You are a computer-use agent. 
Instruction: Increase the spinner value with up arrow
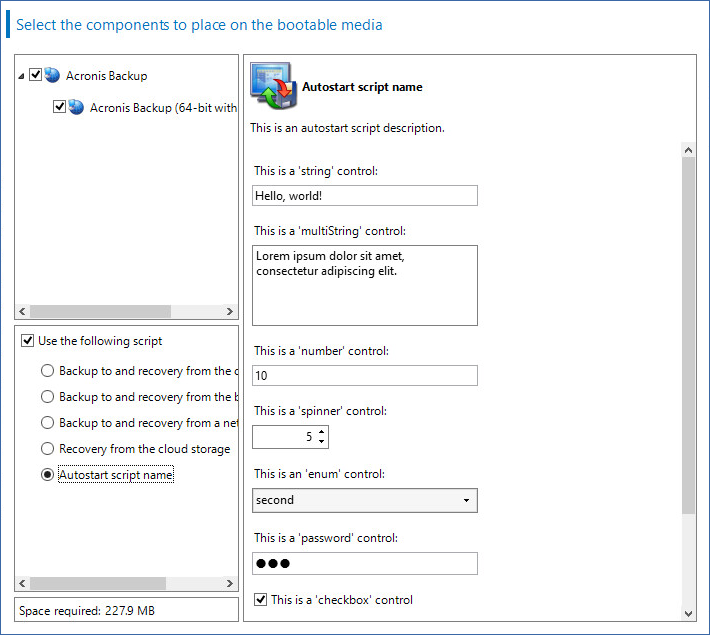click(x=321, y=432)
